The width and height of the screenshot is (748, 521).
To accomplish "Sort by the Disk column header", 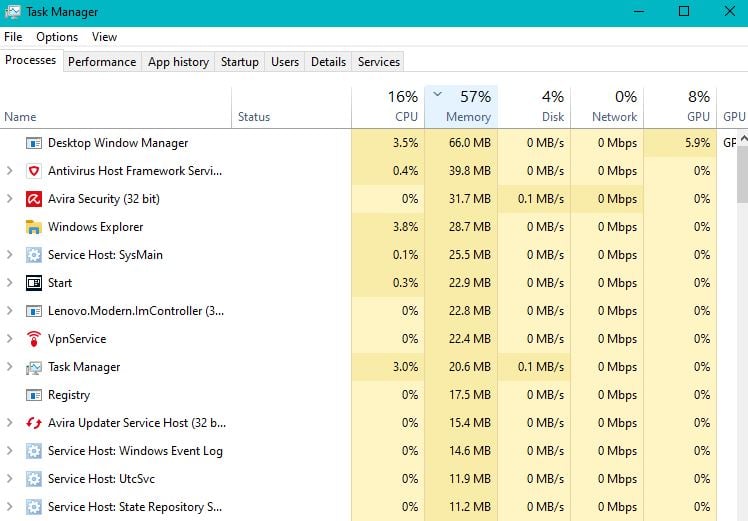I will (534, 107).
